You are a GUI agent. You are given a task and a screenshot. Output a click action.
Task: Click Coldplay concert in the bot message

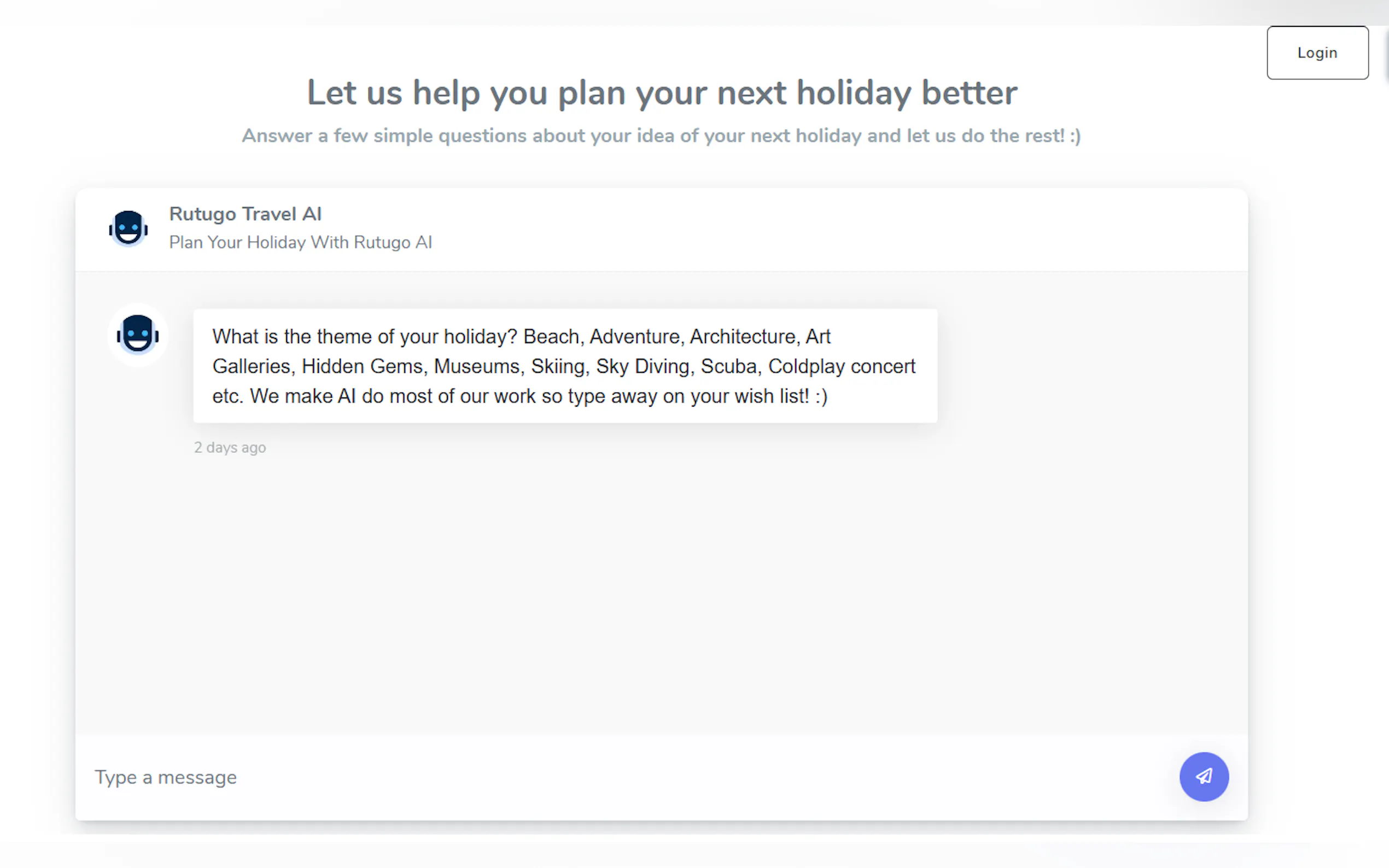point(841,366)
